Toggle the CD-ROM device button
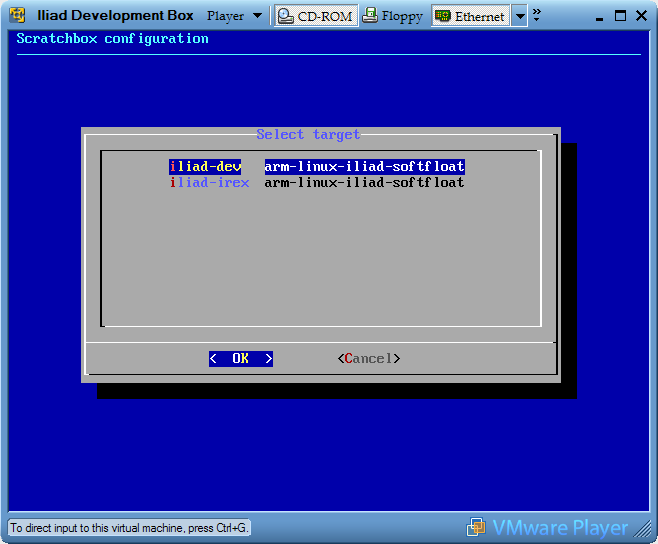Screen dimensions: 658x544 (x=316, y=16)
